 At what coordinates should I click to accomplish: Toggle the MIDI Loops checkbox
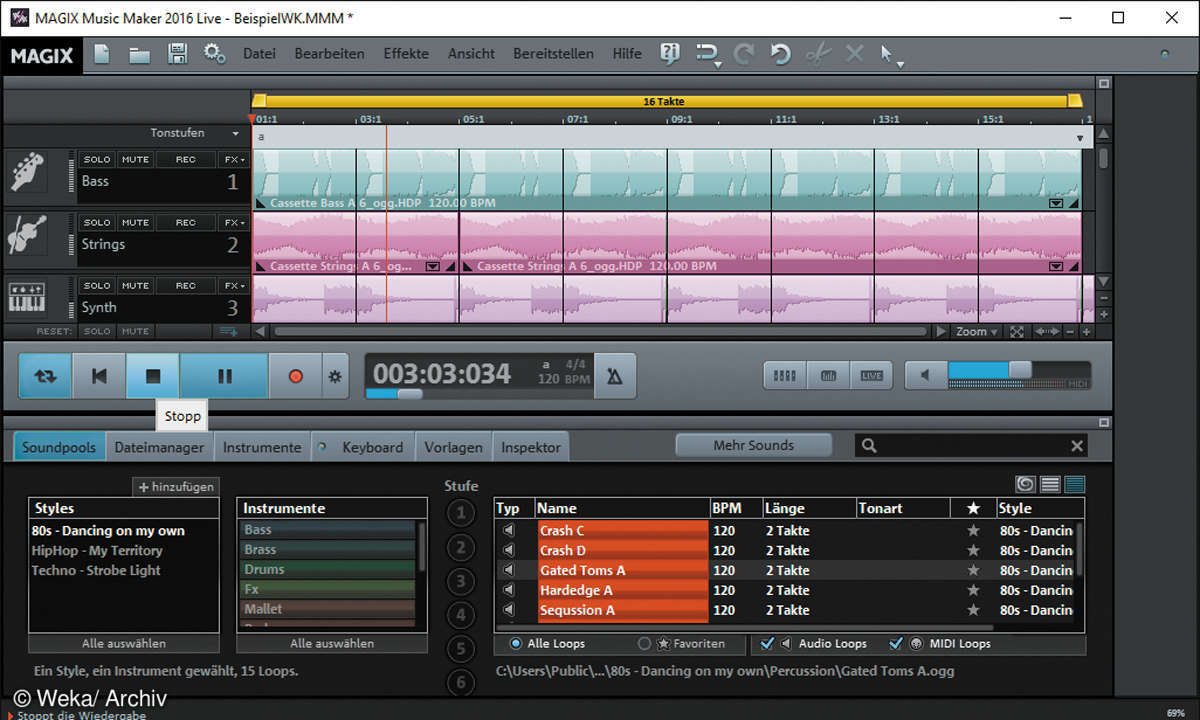tap(896, 644)
